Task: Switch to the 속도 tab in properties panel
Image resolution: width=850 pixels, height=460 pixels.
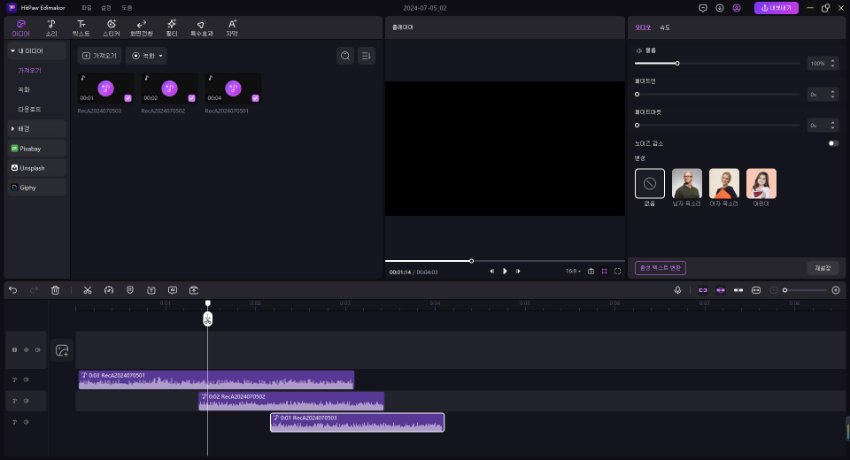Action: click(x=665, y=27)
